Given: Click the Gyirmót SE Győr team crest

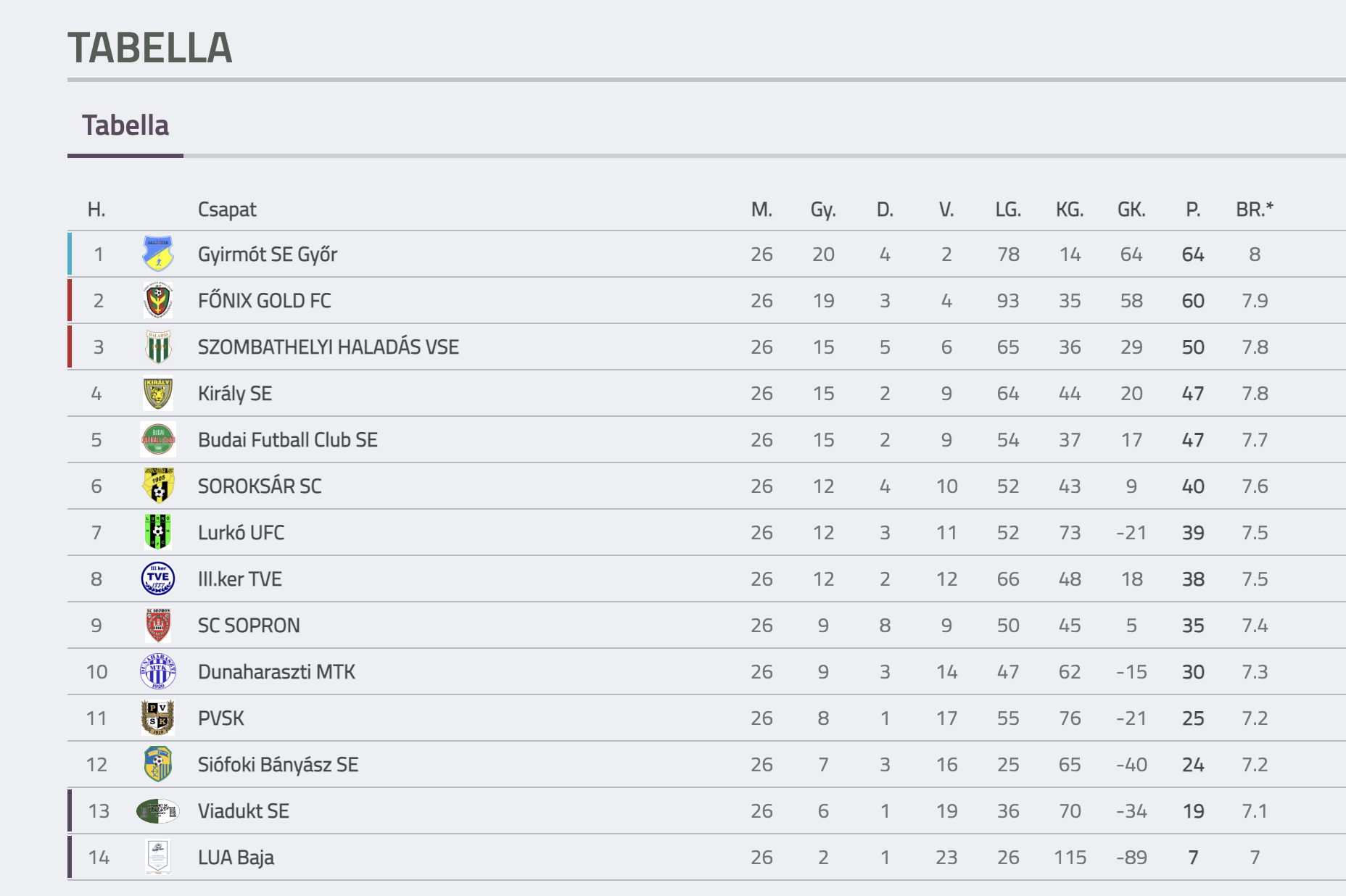Looking at the screenshot, I should 158,254.
